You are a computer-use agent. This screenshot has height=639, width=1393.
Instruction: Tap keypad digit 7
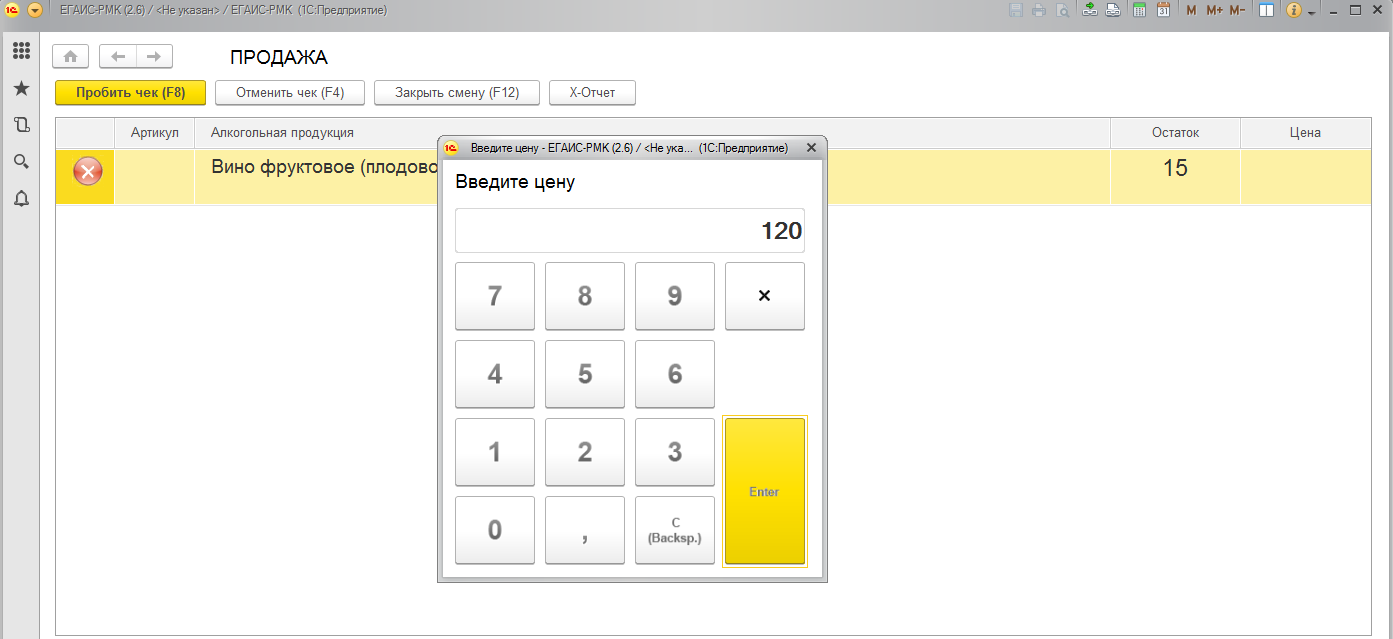click(x=495, y=296)
